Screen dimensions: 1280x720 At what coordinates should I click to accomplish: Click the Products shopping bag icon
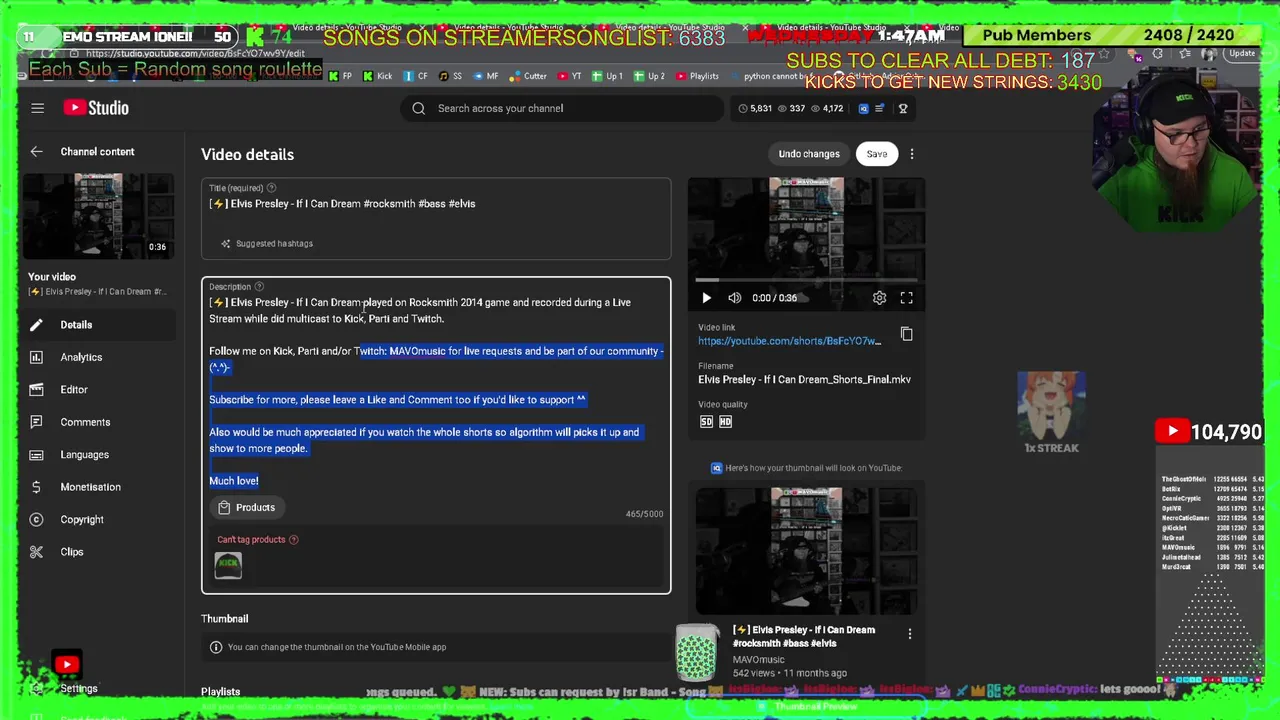coord(224,508)
